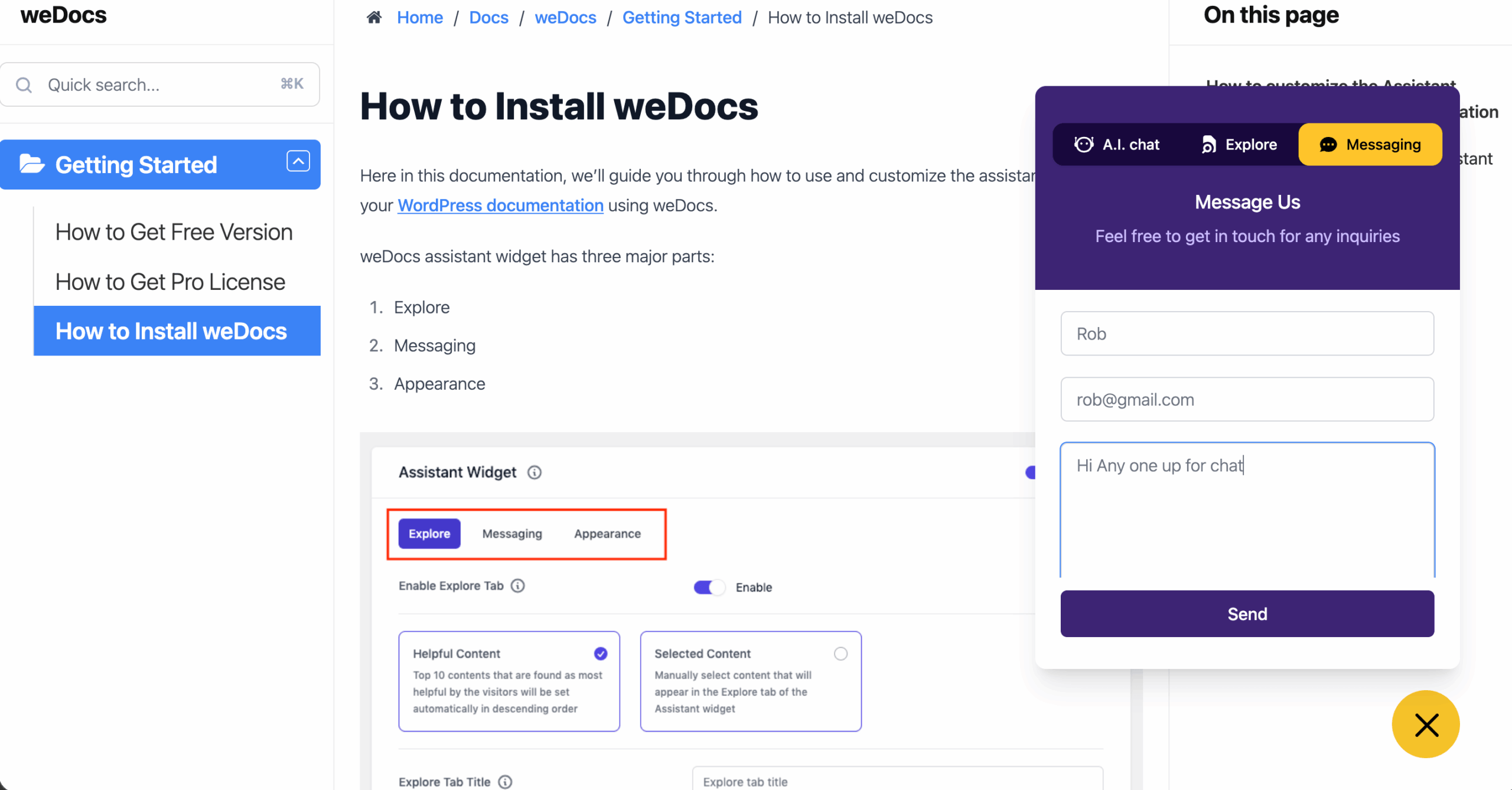Click the info icon next to Assistant Widget
This screenshot has height=790, width=1512.
coord(535,472)
